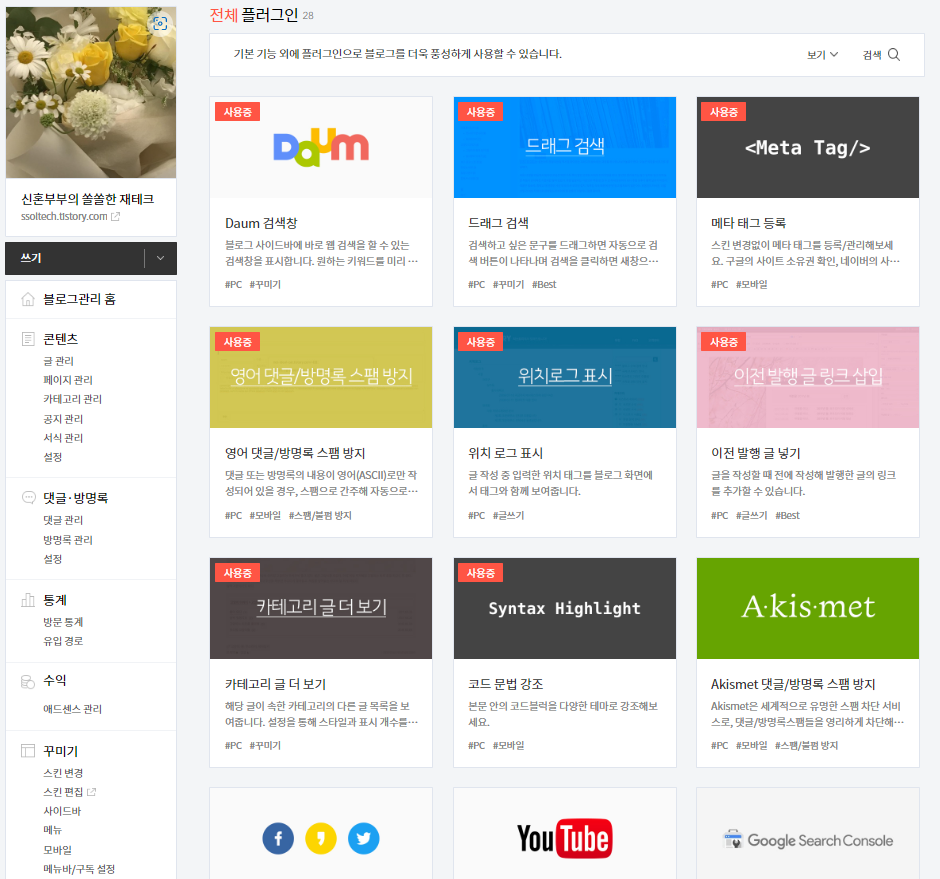Open the 위치로그 표시 plugin banner
940x879 pixels.
coord(565,377)
